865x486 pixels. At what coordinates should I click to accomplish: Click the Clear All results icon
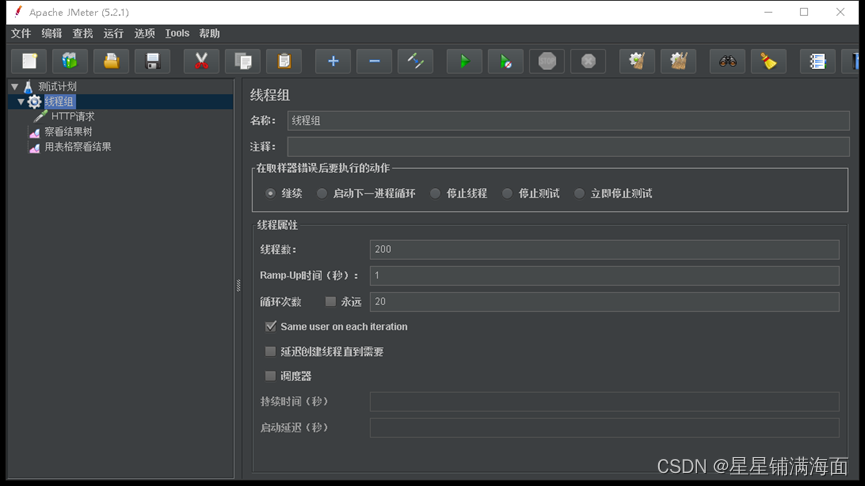coord(678,61)
